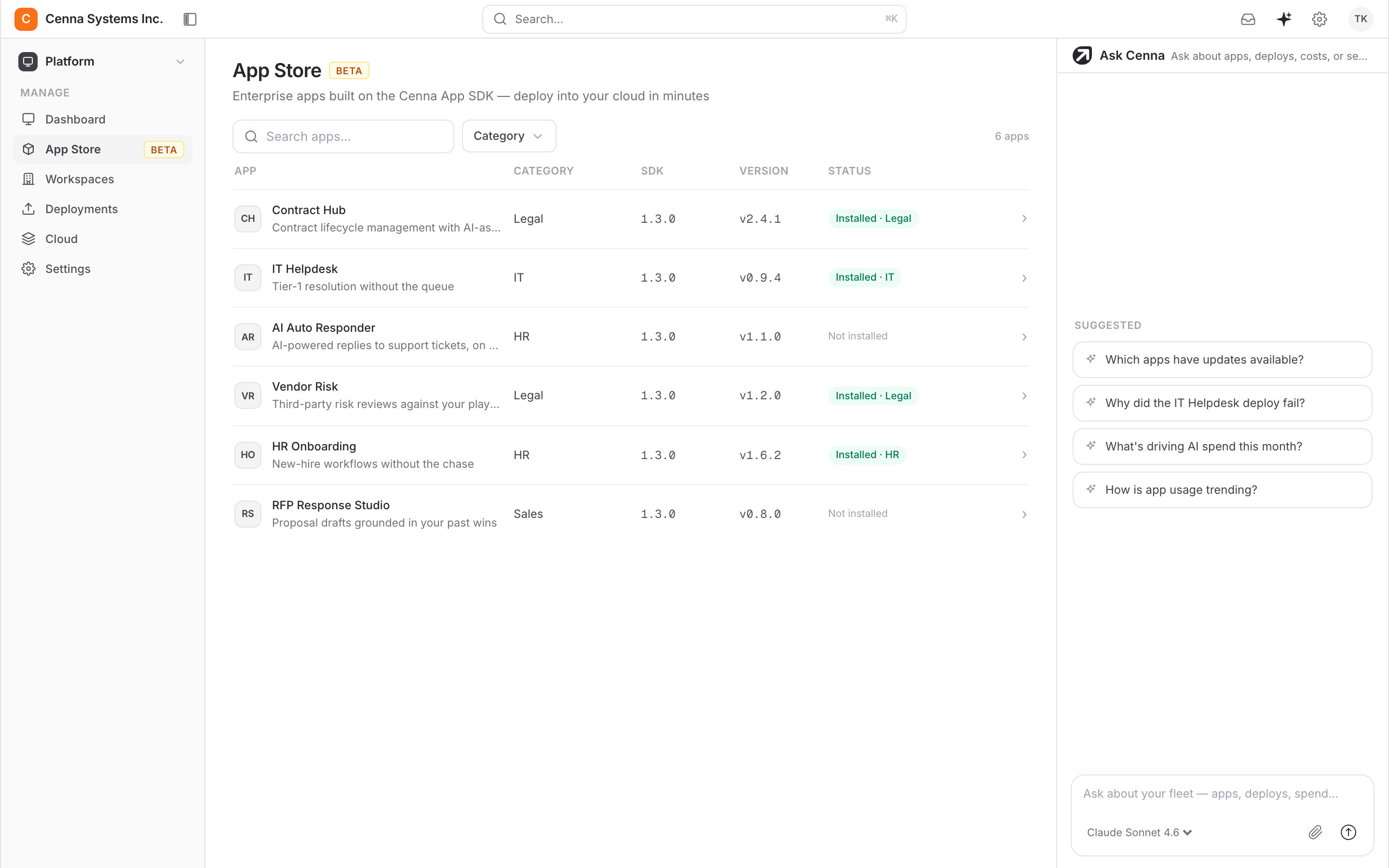Viewport: 1389px width, 868px height.
Task: Focus the Search apps field
Action: 343,136
